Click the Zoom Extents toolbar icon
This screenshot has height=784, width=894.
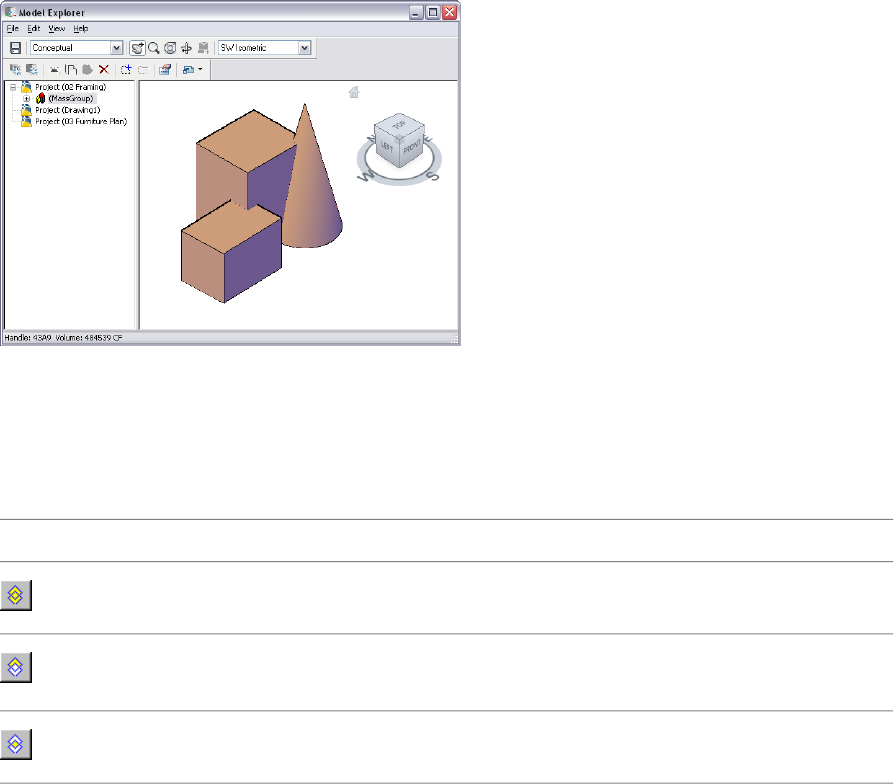click(170, 48)
